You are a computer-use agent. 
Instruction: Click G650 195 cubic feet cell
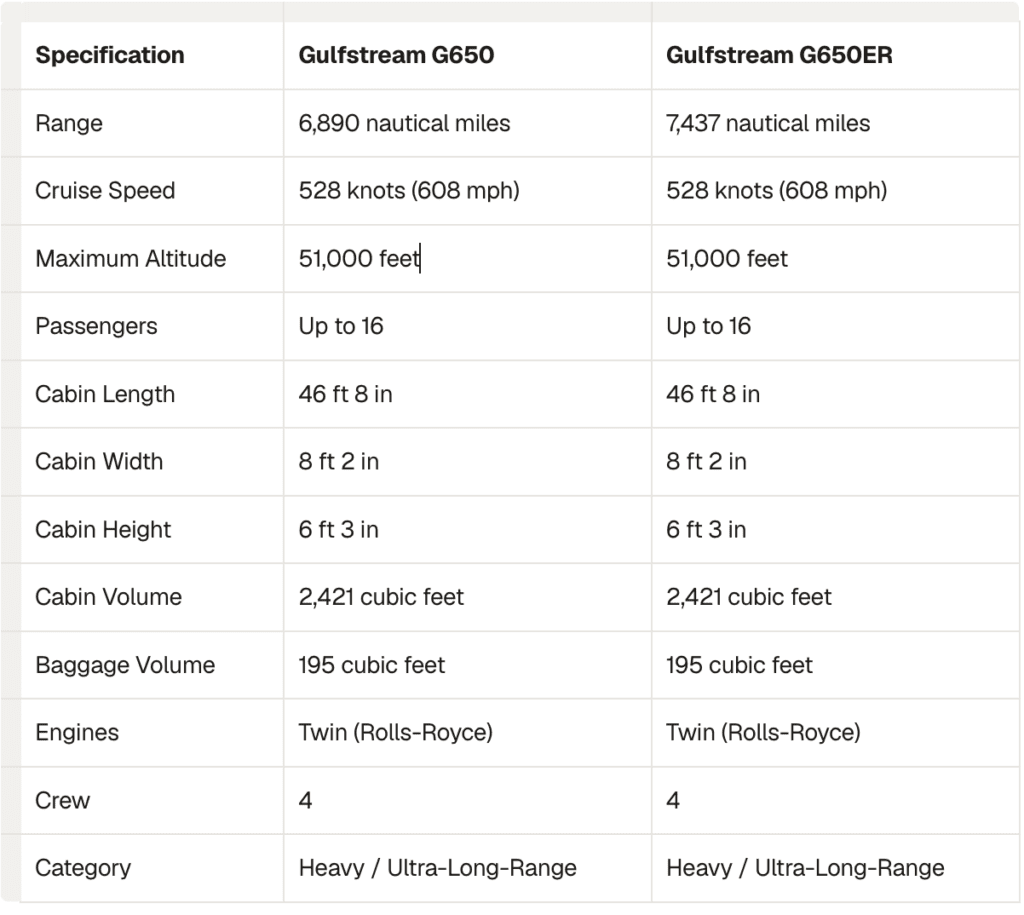click(x=468, y=665)
